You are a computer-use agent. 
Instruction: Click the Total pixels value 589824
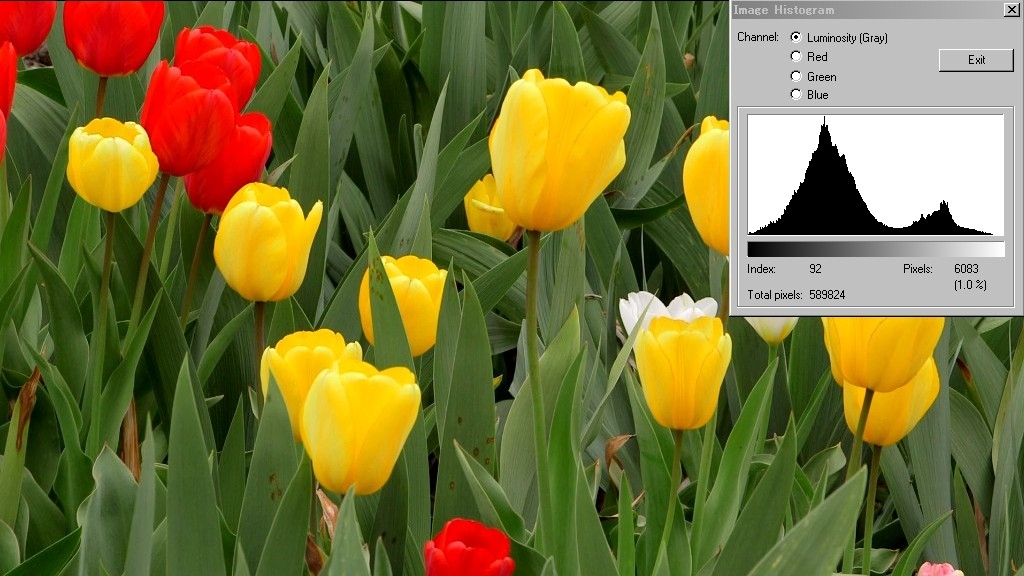click(827, 295)
